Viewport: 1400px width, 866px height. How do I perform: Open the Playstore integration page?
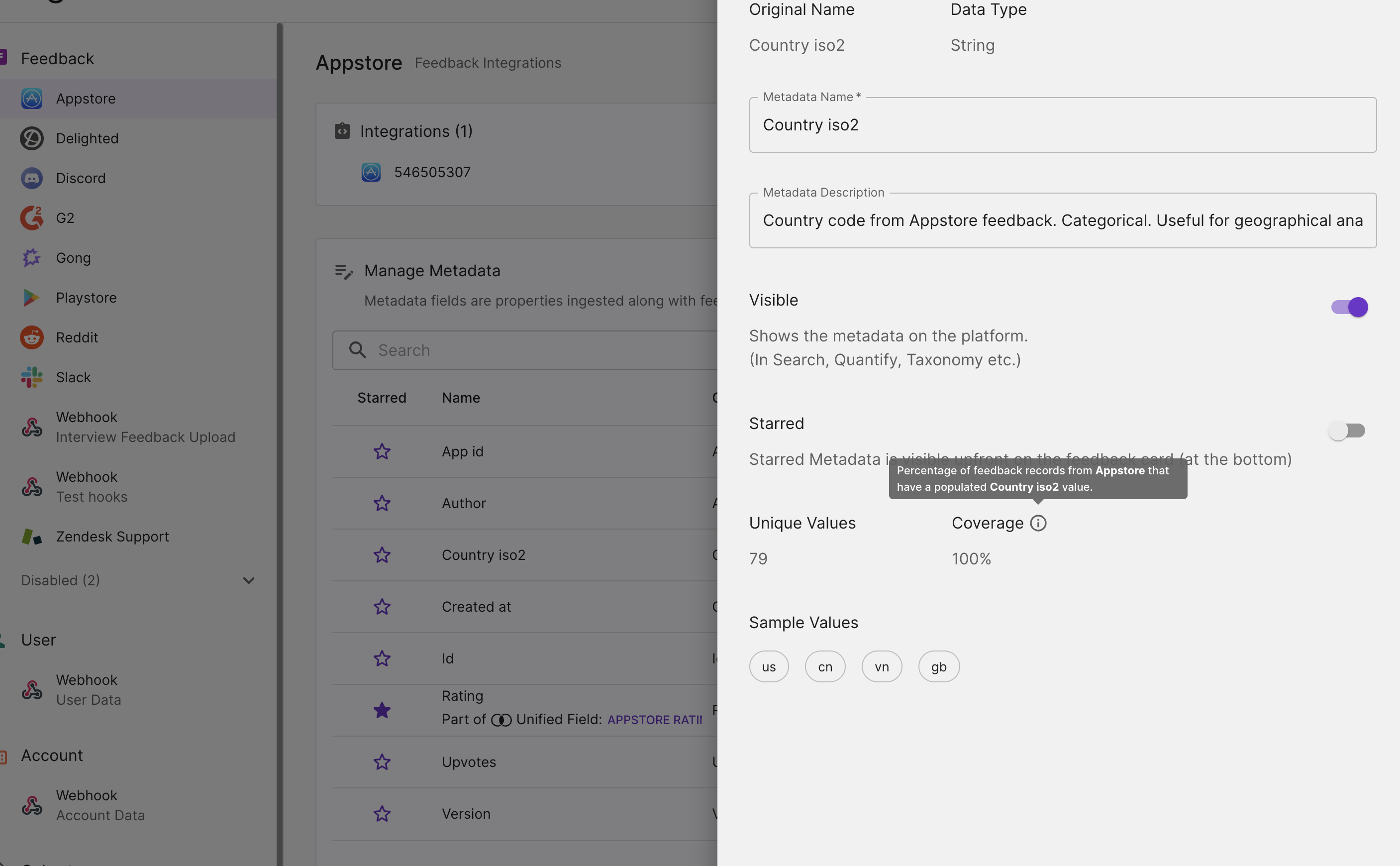pyautogui.click(x=86, y=298)
